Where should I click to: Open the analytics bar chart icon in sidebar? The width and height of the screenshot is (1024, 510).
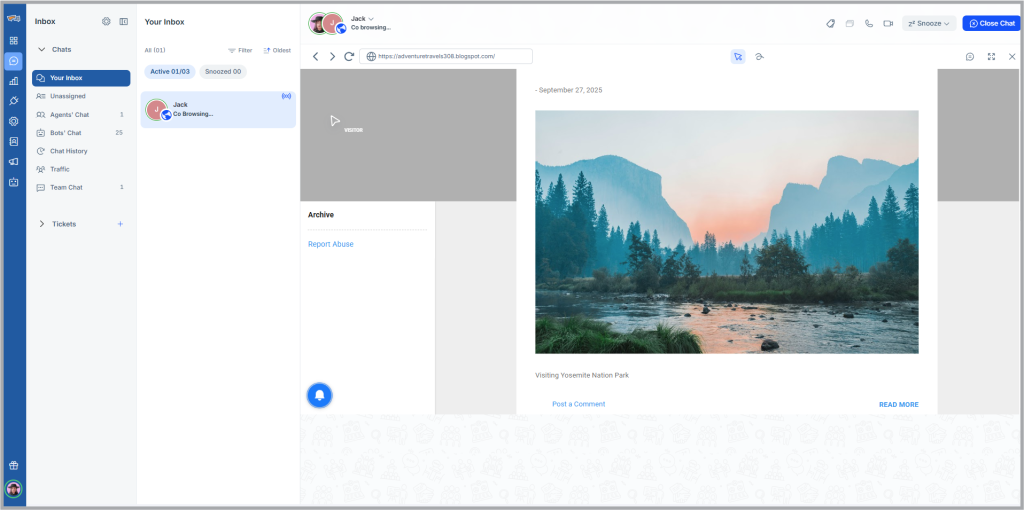[14, 81]
